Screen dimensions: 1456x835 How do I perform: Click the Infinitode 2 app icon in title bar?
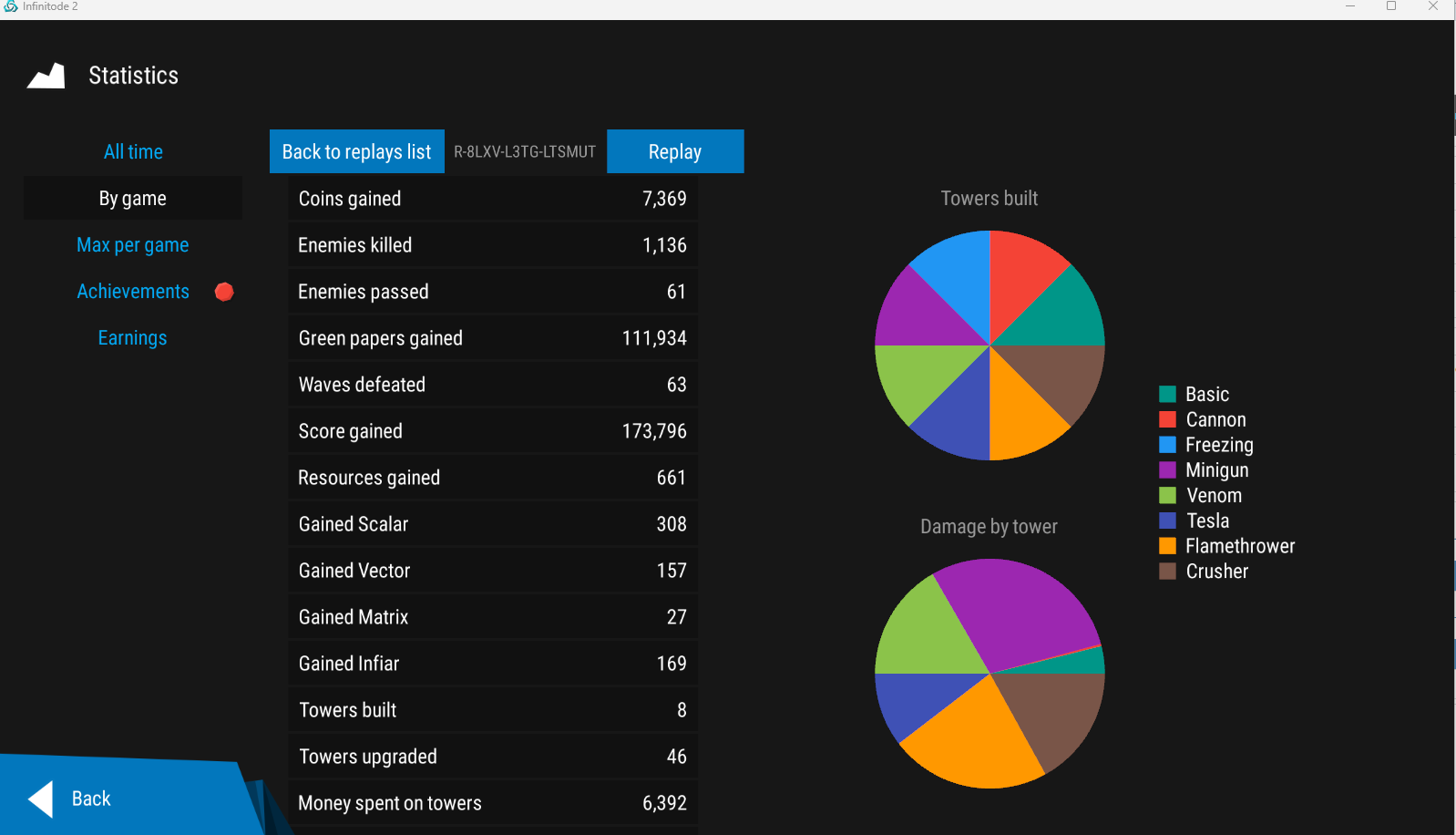(x=11, y=6)
